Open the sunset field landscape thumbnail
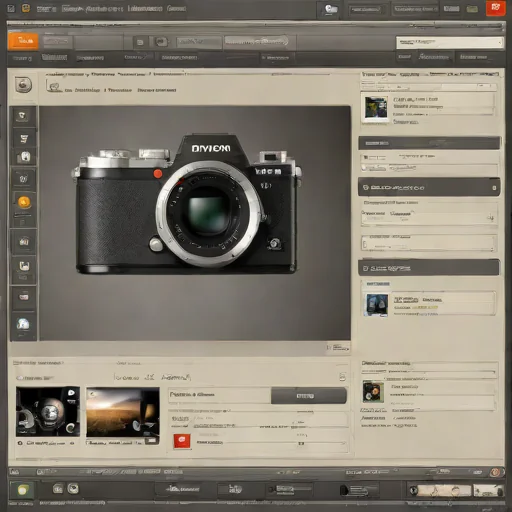The image size is (512, 512). [123, 412]
